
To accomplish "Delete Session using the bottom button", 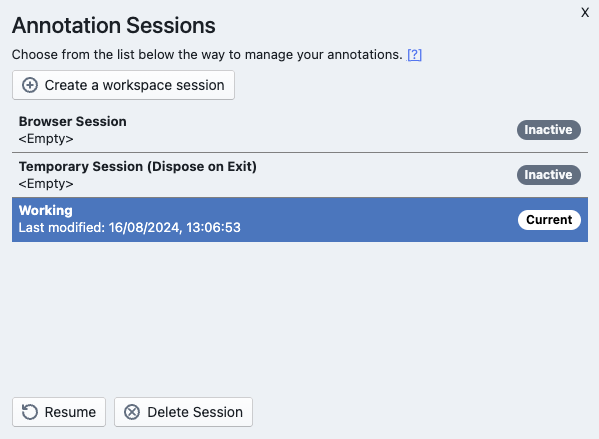I will point(183,412).
